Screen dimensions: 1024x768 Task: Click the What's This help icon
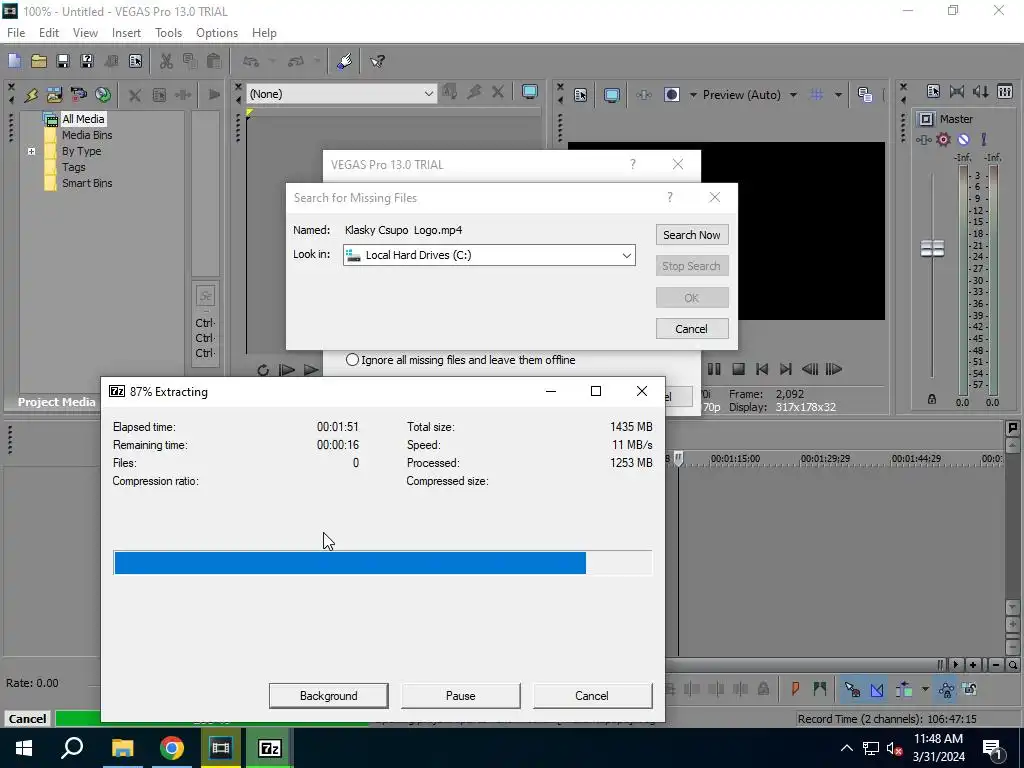click(377, 61)
